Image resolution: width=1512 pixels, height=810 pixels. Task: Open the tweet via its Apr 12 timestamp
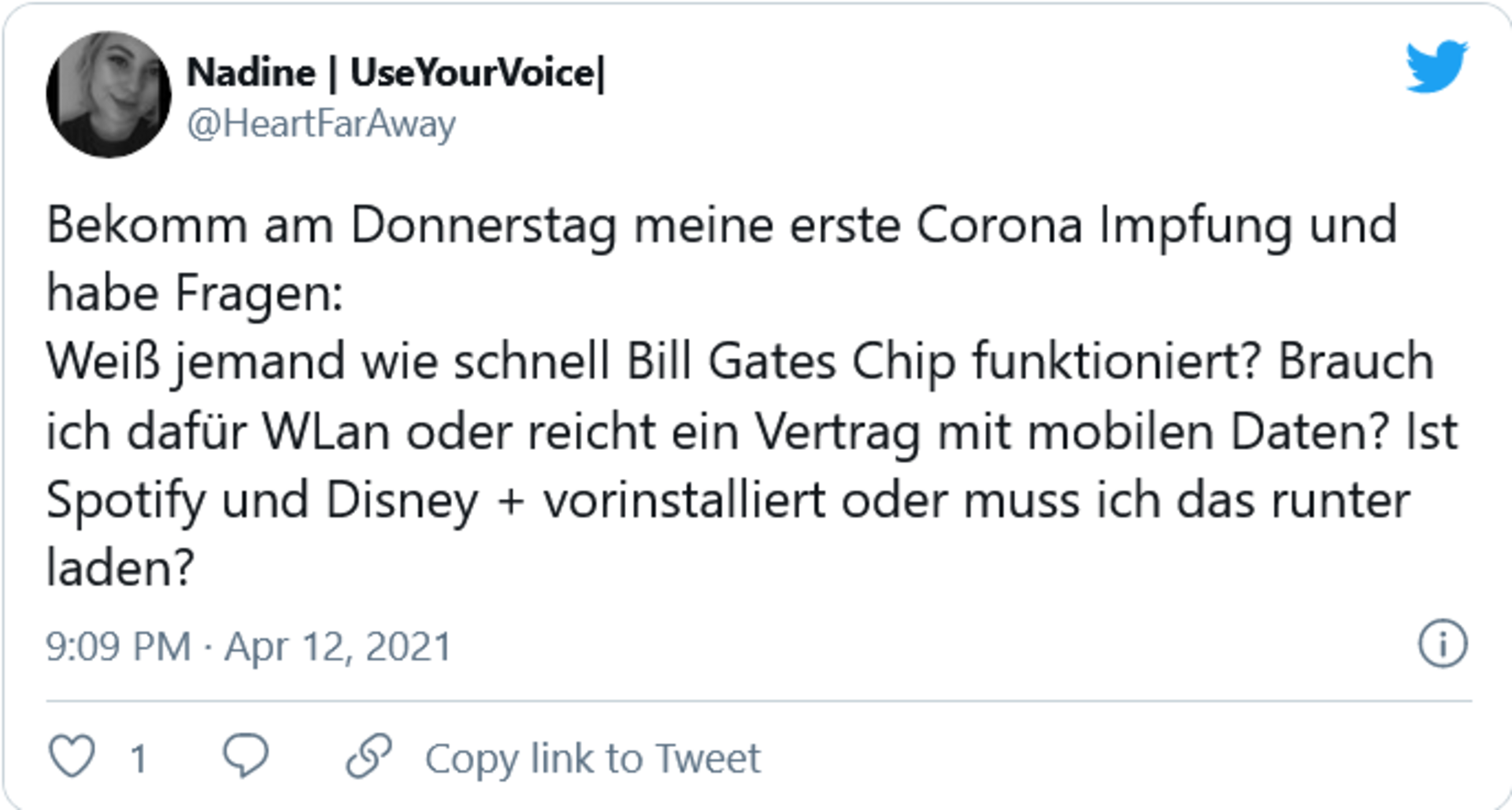[249, 647]
